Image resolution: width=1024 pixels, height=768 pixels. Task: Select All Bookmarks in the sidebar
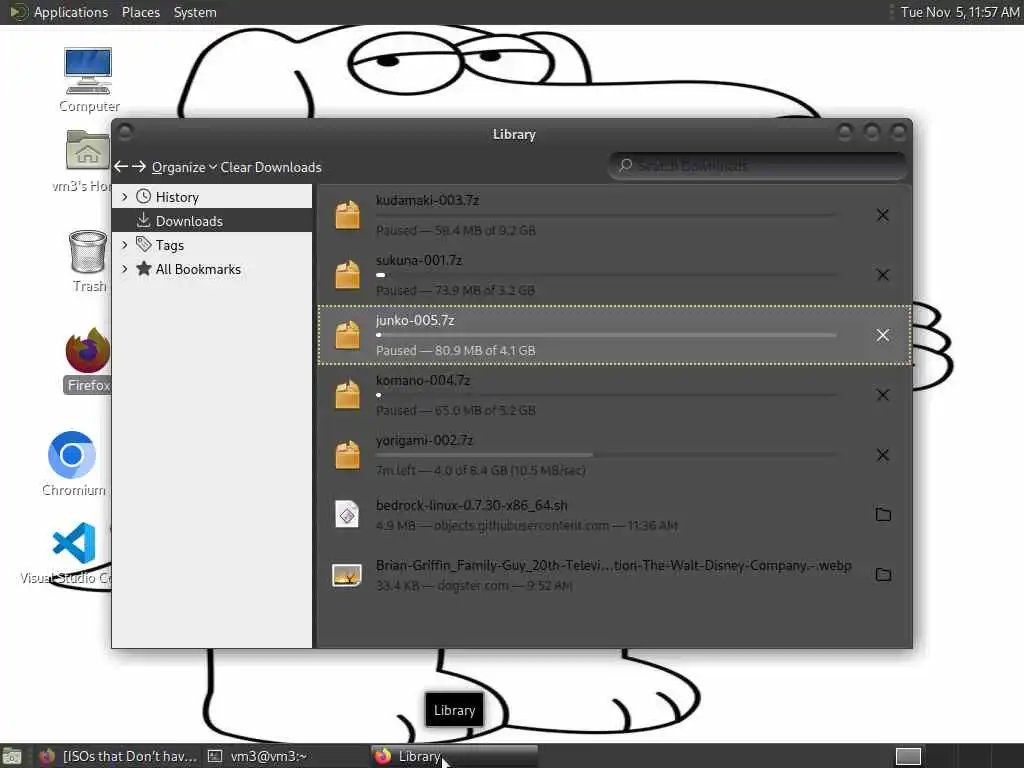tap(198, 269)
